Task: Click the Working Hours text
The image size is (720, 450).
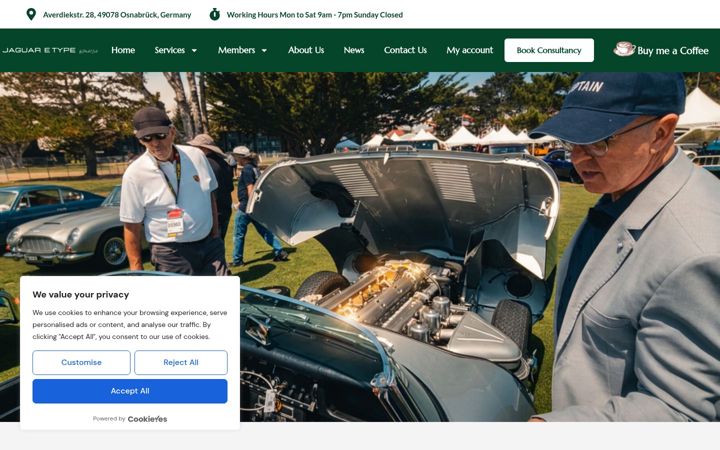Action: pyautogui.click(x=315, y=15)
